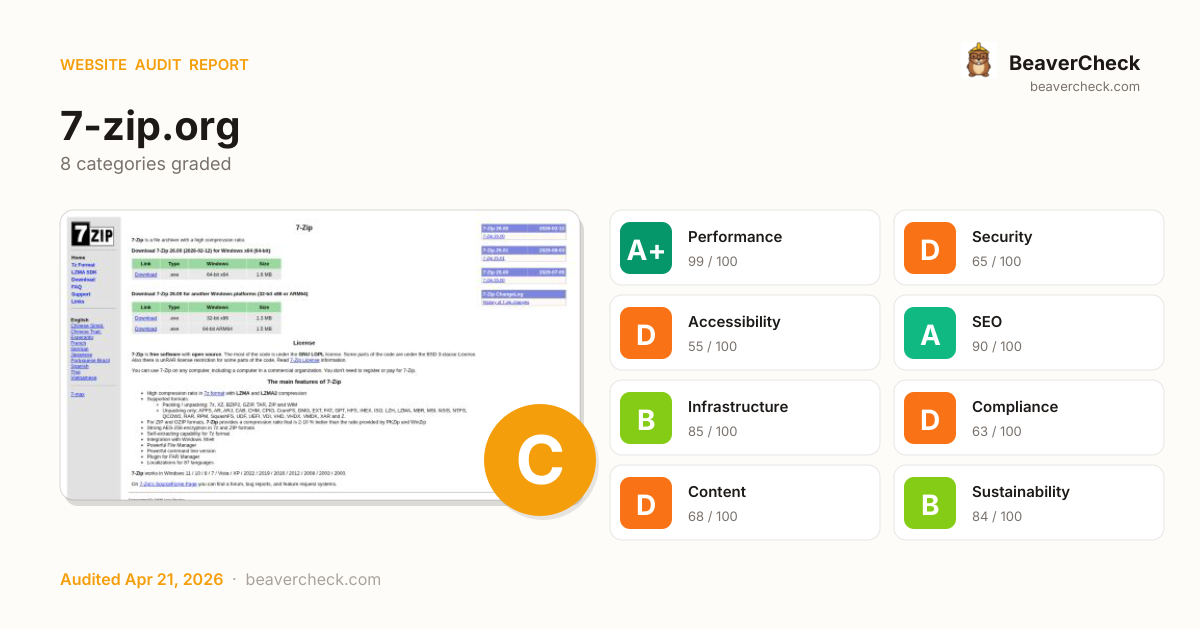
Task: Click the 7-zip.org site title
Action: click(150, 126)
